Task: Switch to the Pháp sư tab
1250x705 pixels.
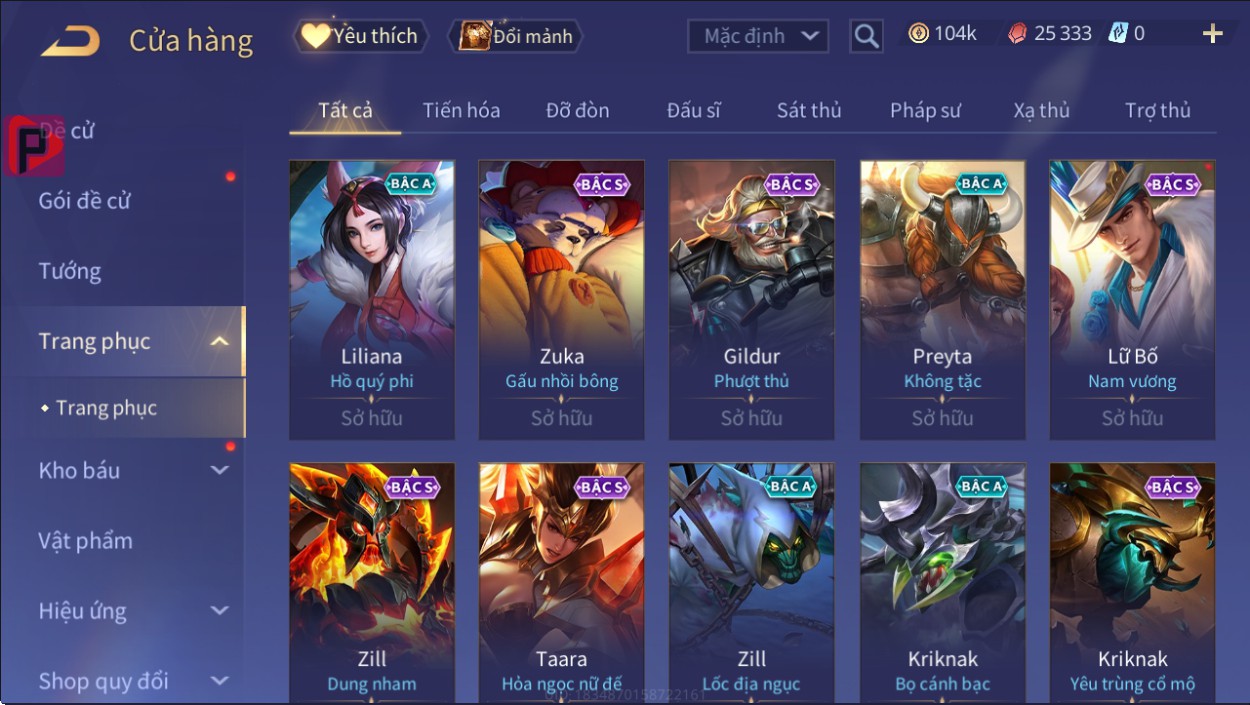Action: coord(925,110)
